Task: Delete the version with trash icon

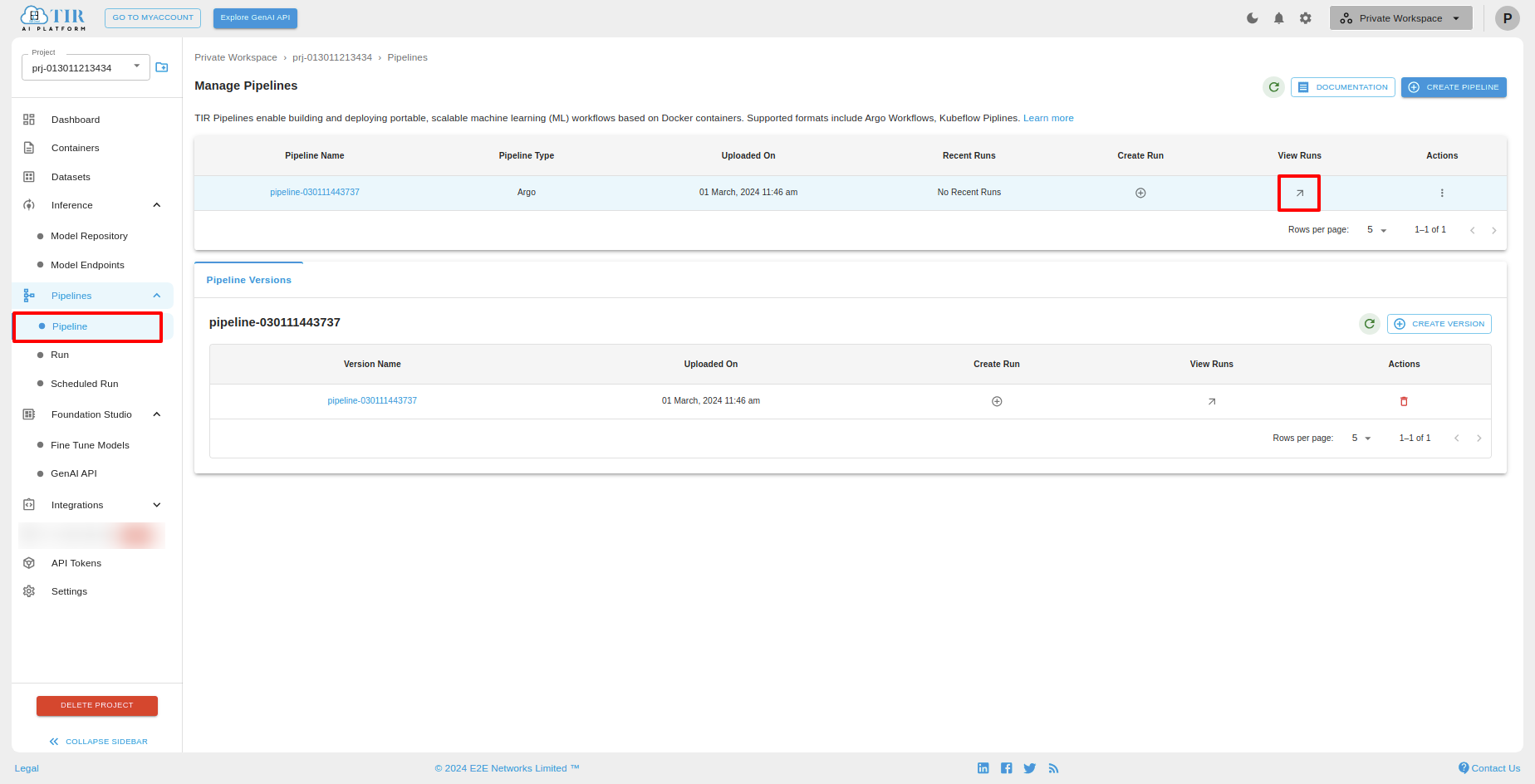Action: coord(1404,401)
